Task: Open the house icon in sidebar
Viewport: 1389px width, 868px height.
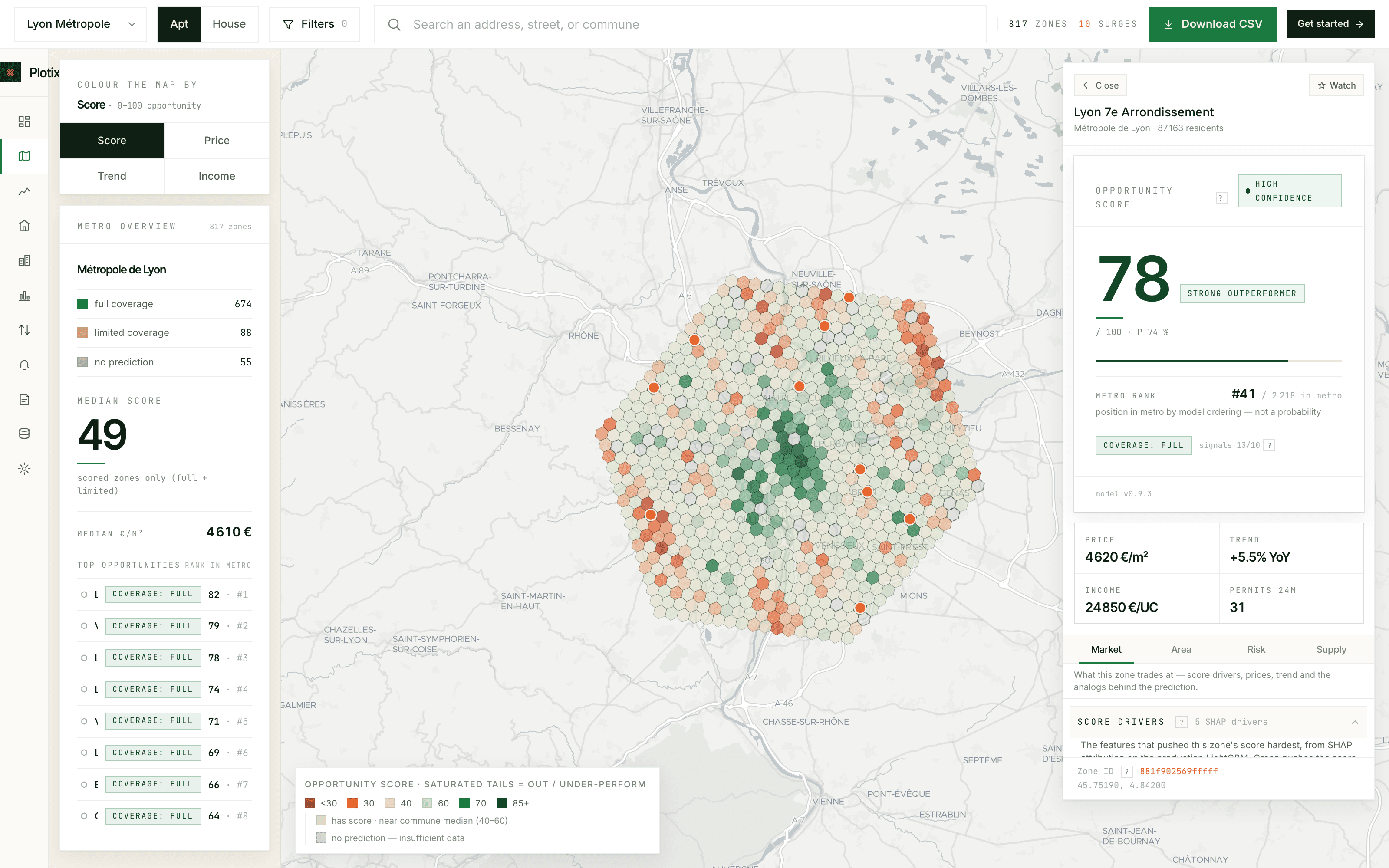Action: (x=24, y=226)
